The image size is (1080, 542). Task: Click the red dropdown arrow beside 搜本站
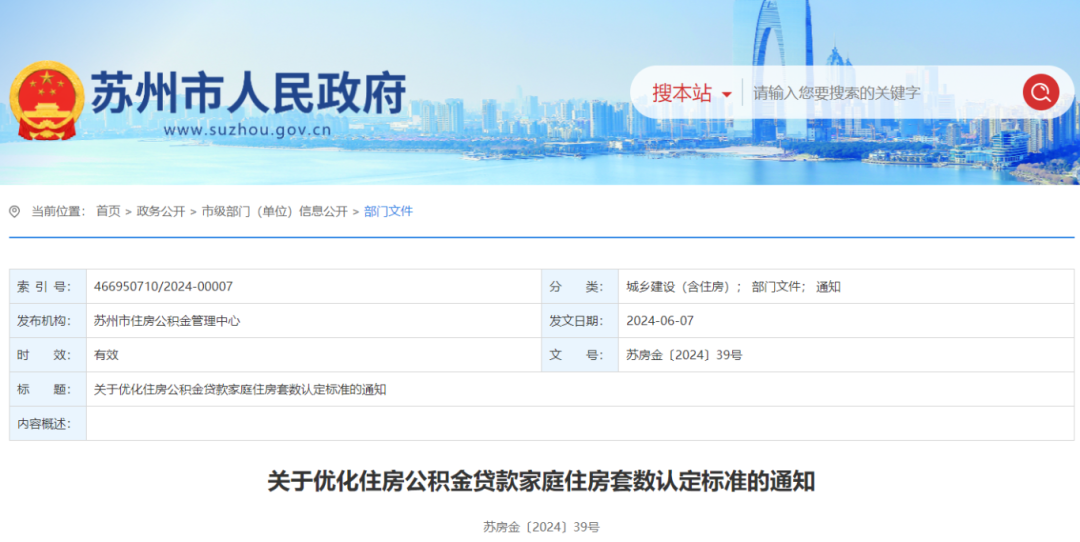click(x=726, y=96)
